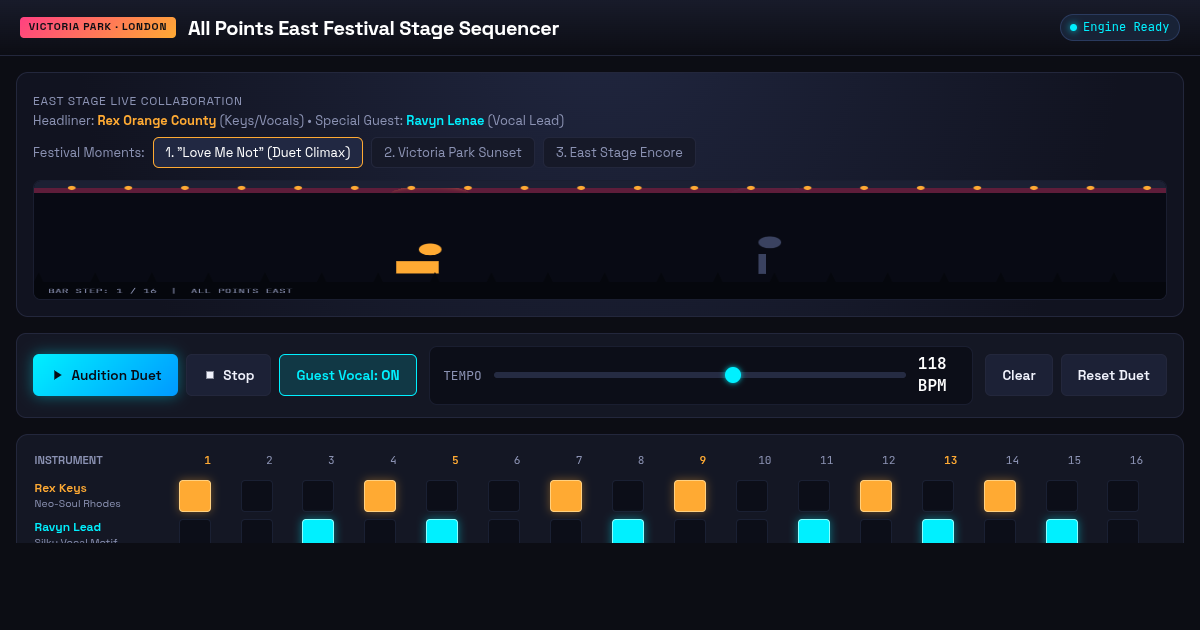Turn off Rex Keys step 9
This screenshot has width=1200, height=630.
[x=690, y=496]
